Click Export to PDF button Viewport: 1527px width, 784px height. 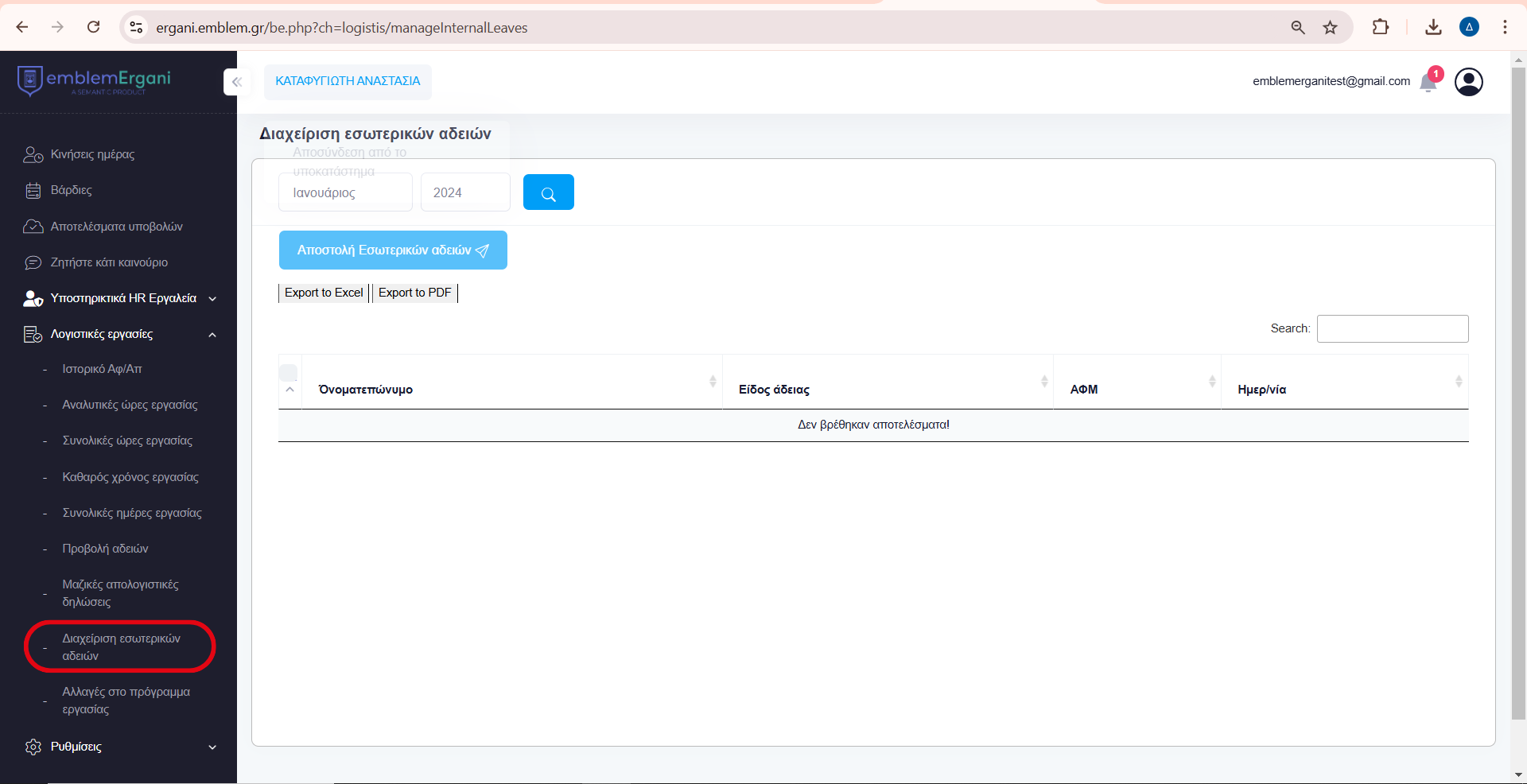click(414, 293)
